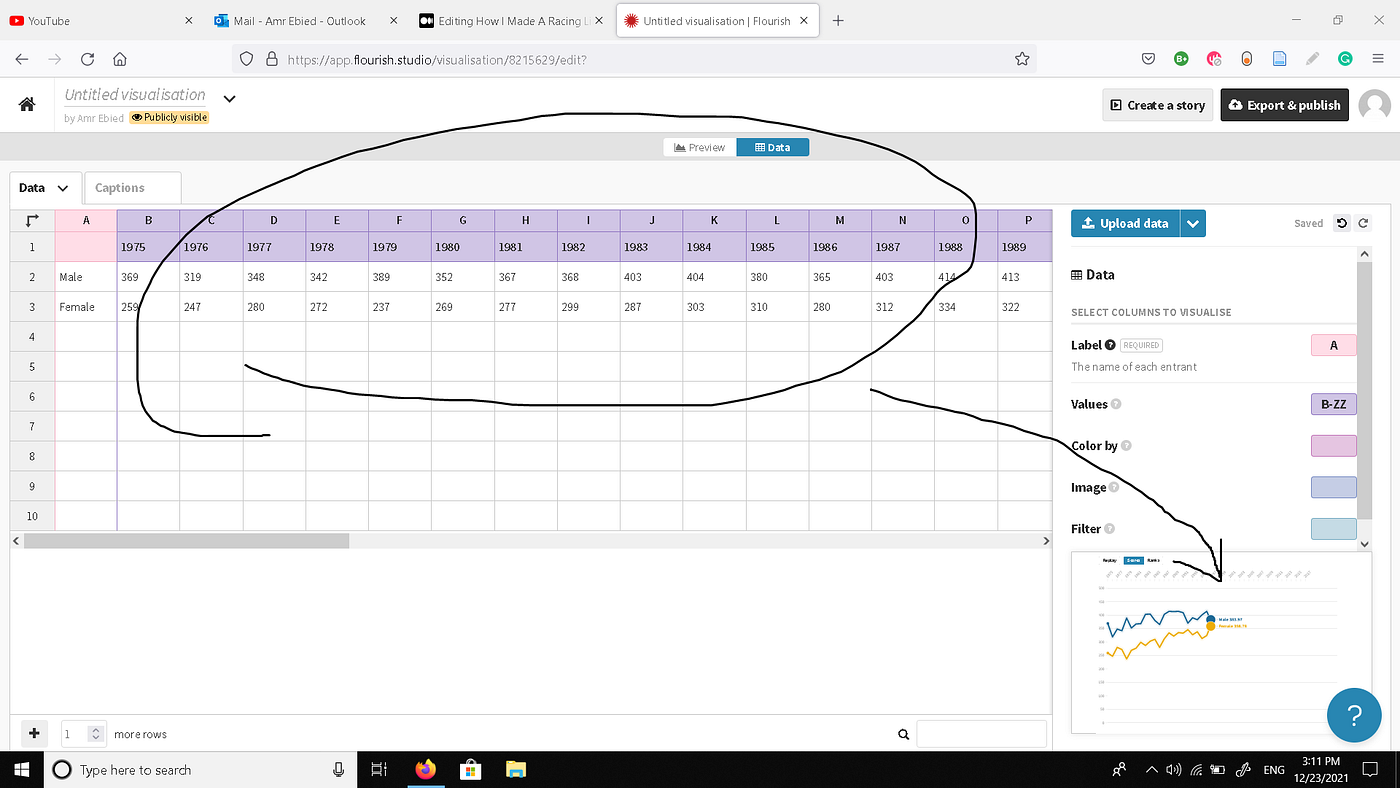Click Upload data button
The height and width of the screenshot is (788, 1400).
tap(1125, 223)
